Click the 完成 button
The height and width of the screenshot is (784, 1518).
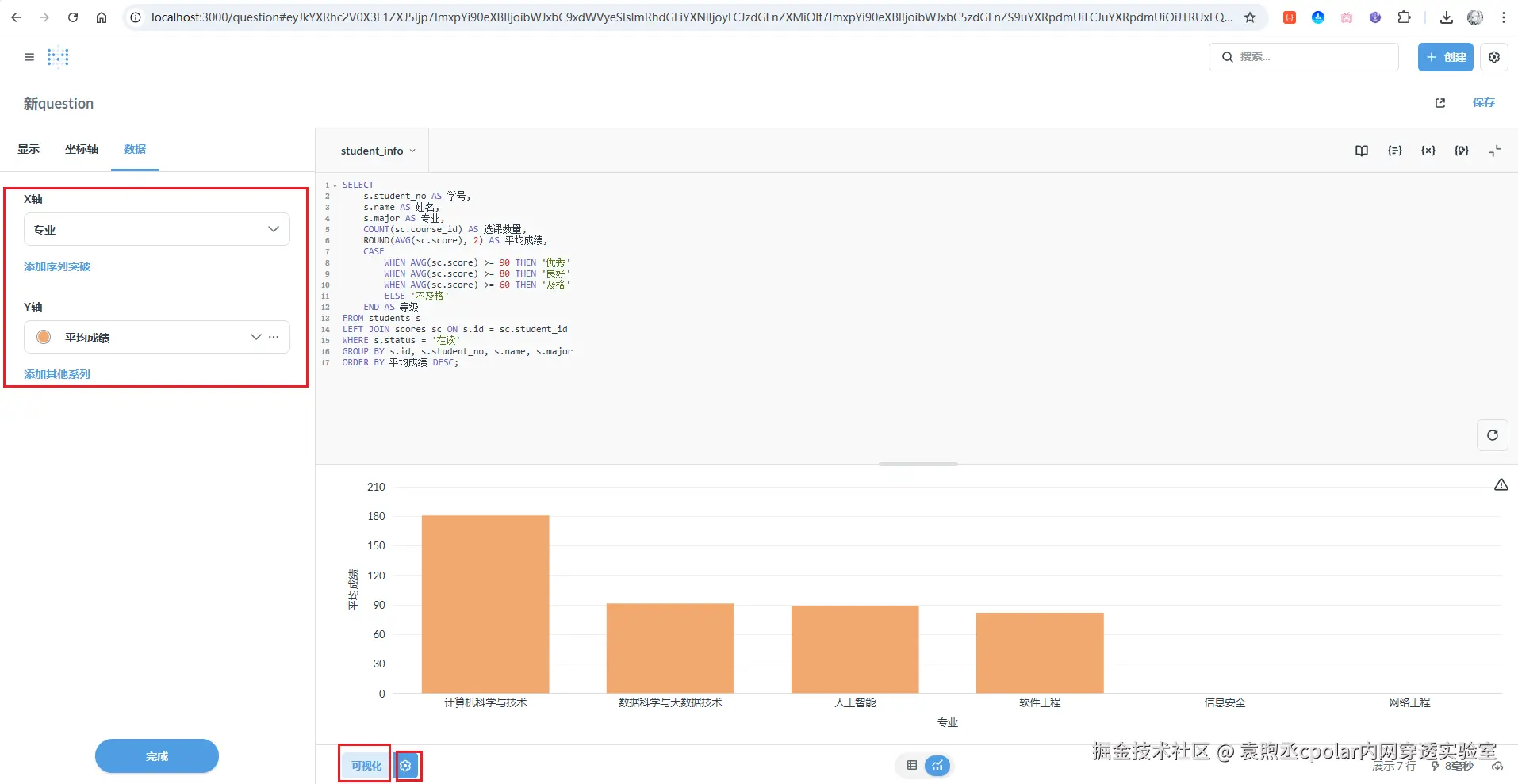[157, 756]
